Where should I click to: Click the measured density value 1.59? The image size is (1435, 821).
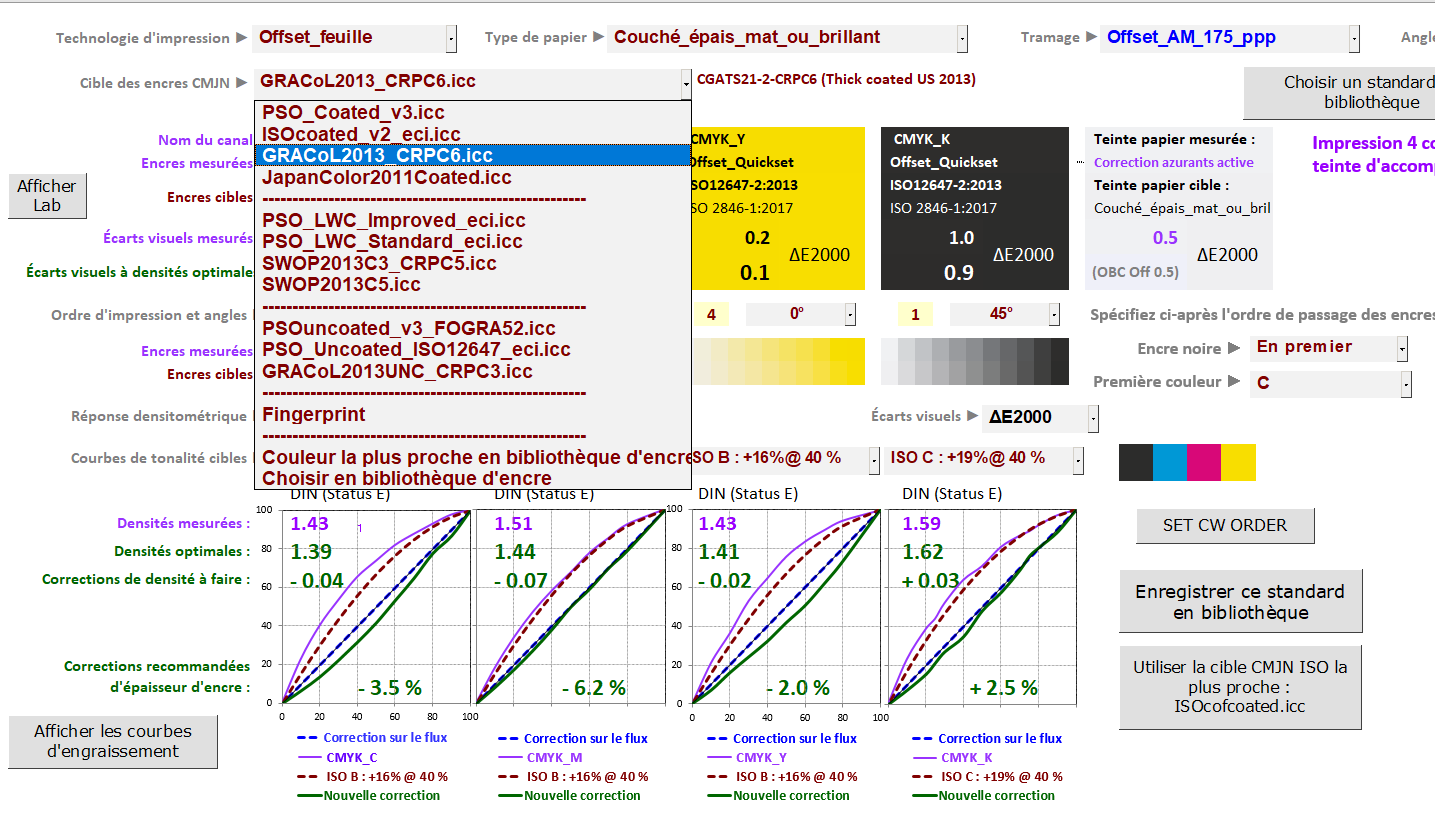[922, 523]
